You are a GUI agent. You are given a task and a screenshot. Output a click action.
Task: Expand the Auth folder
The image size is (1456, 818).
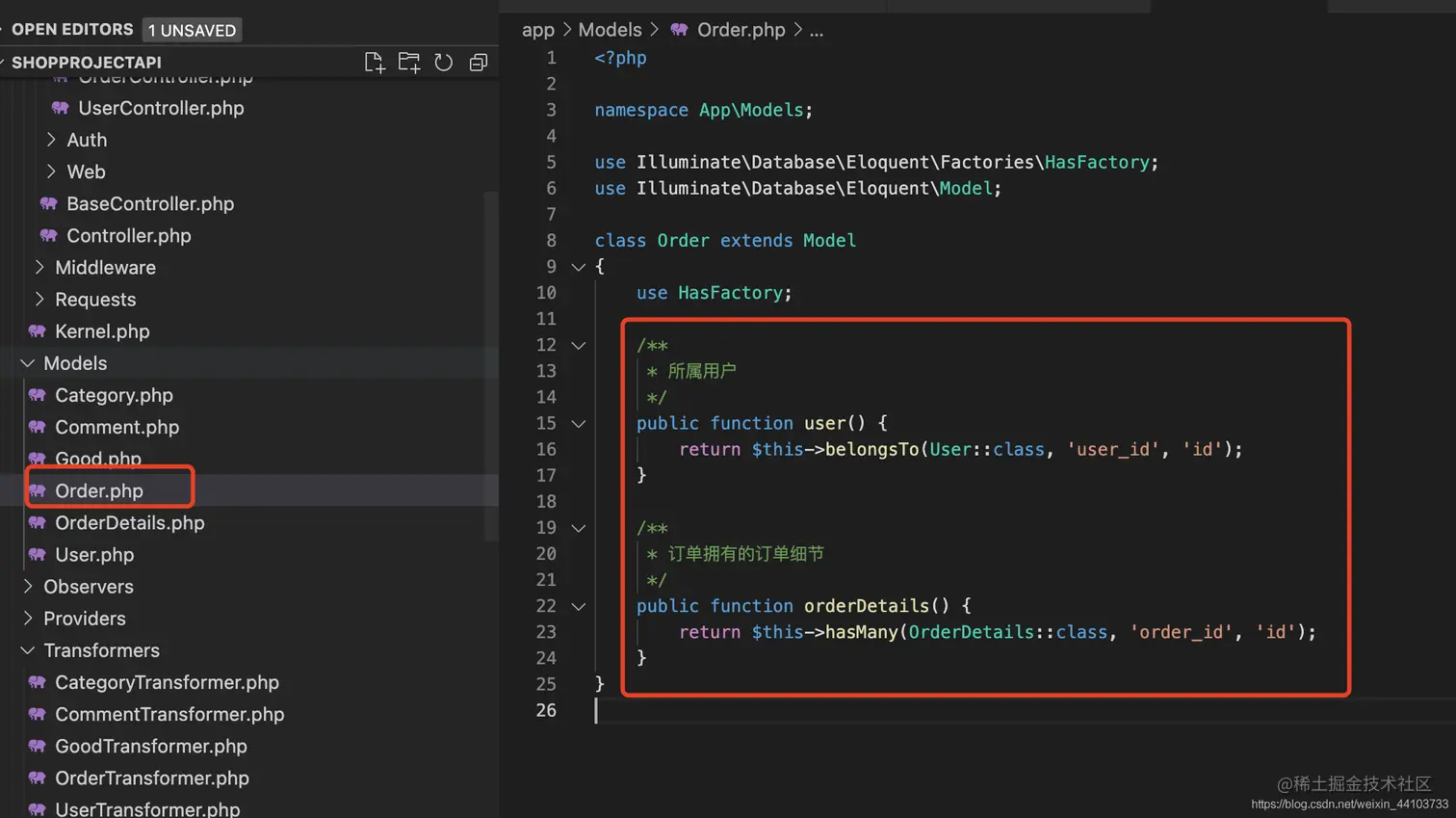pyautogui.click(x=87, y=140)
